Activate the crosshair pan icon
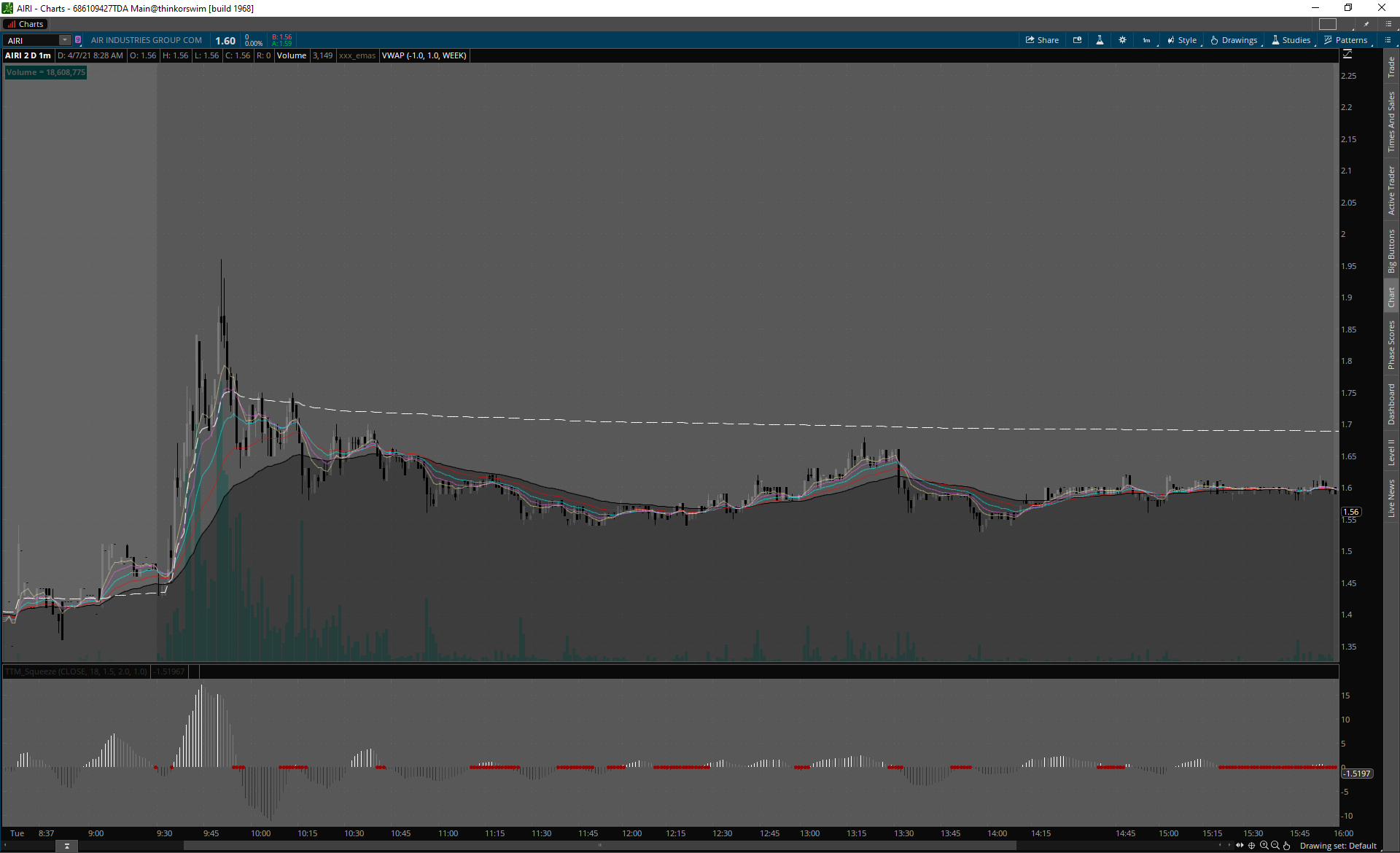The width and height of the screenshot is (1400, 853). coord(1251,846)
